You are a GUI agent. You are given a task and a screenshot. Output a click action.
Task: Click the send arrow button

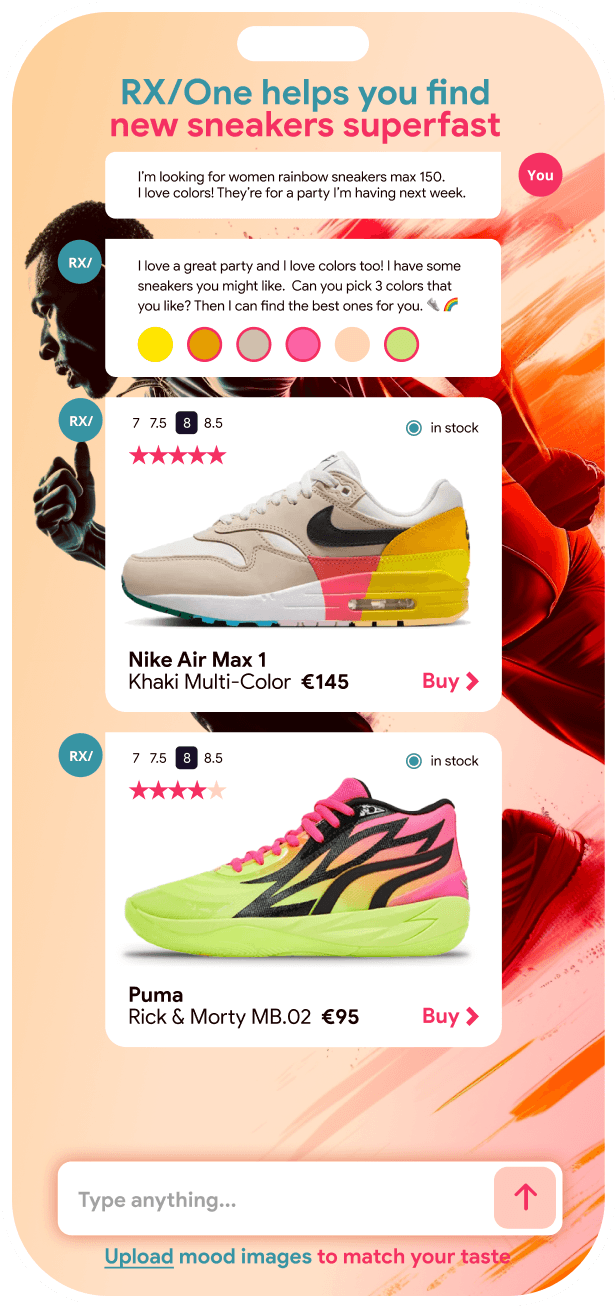[x=525, y=1197]
